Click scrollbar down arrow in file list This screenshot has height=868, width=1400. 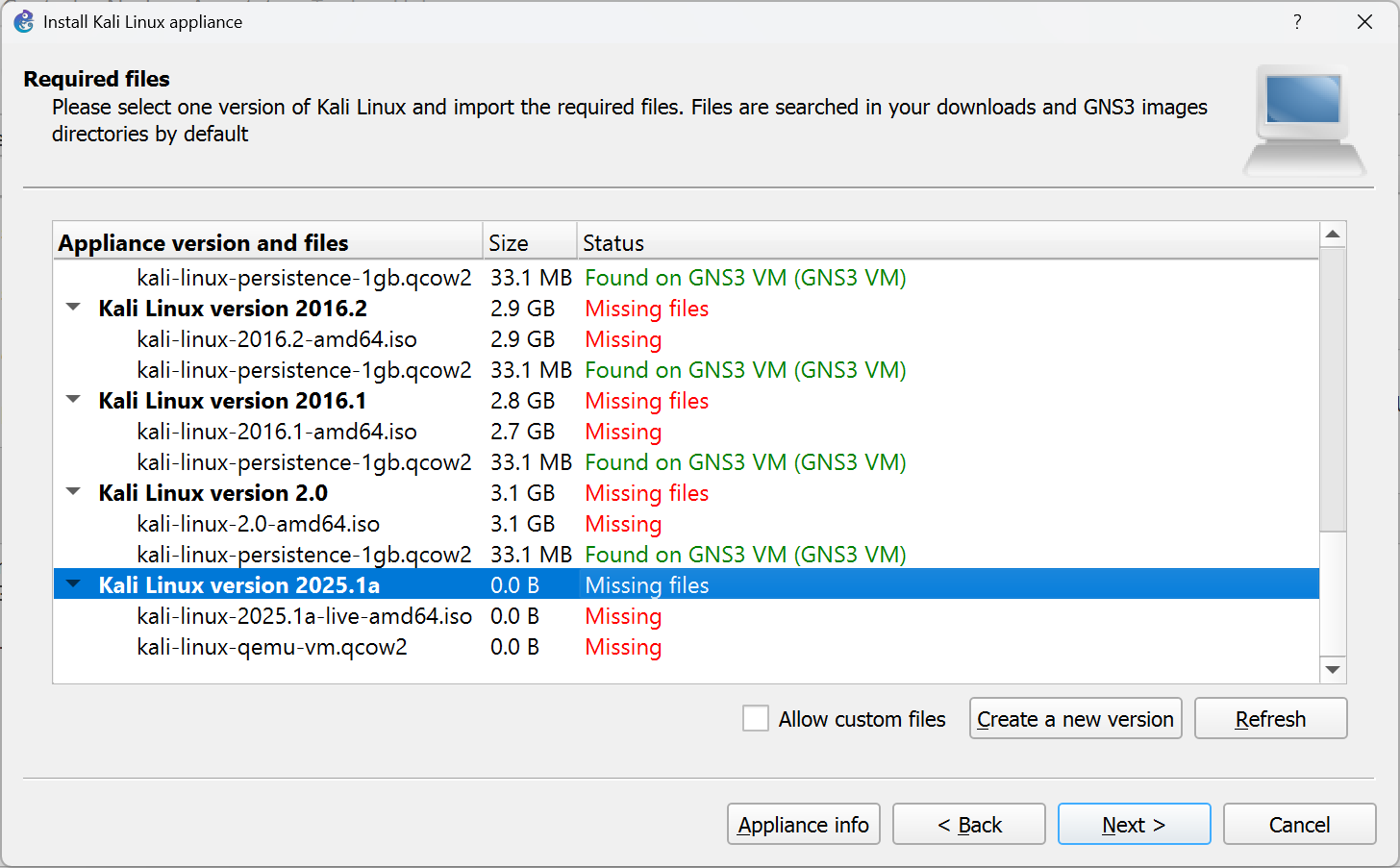[x=1333, y=670]
